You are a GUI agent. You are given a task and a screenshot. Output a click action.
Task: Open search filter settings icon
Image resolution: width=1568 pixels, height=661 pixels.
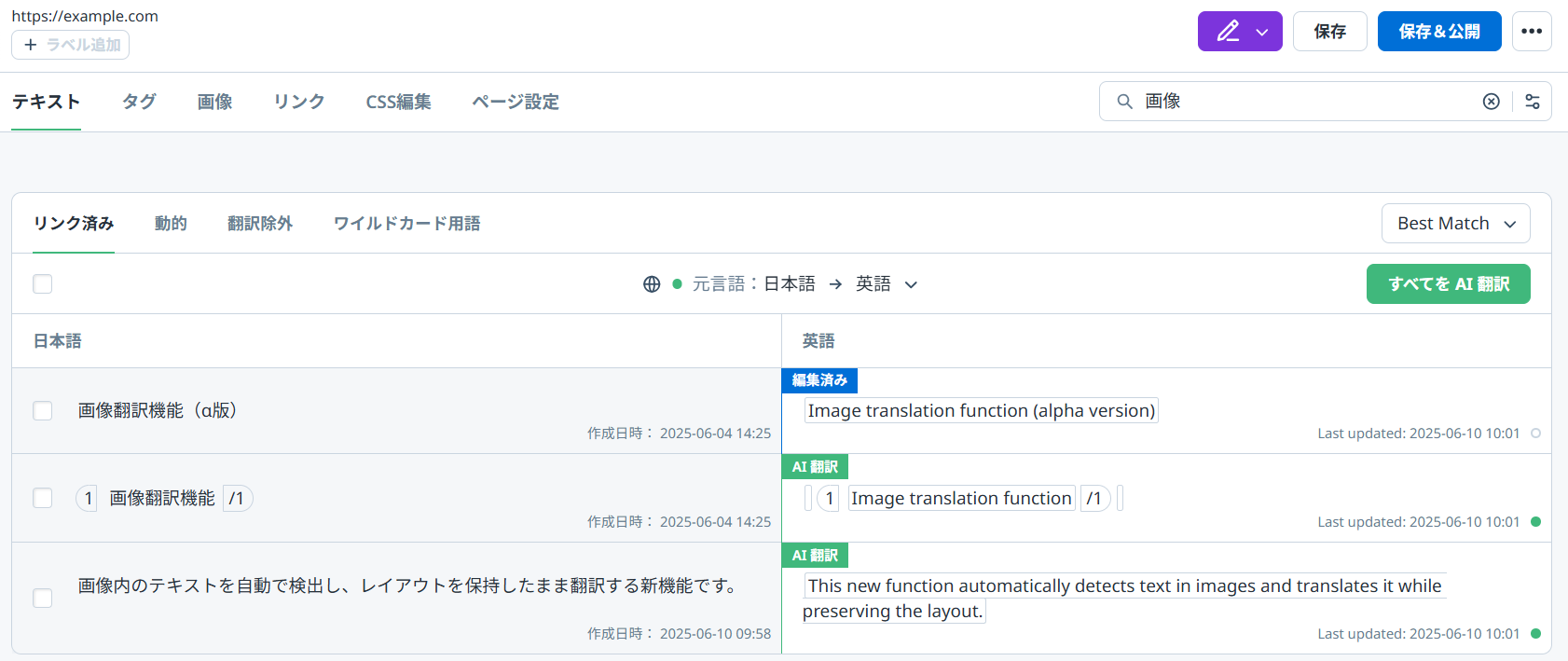[1533, 102]
